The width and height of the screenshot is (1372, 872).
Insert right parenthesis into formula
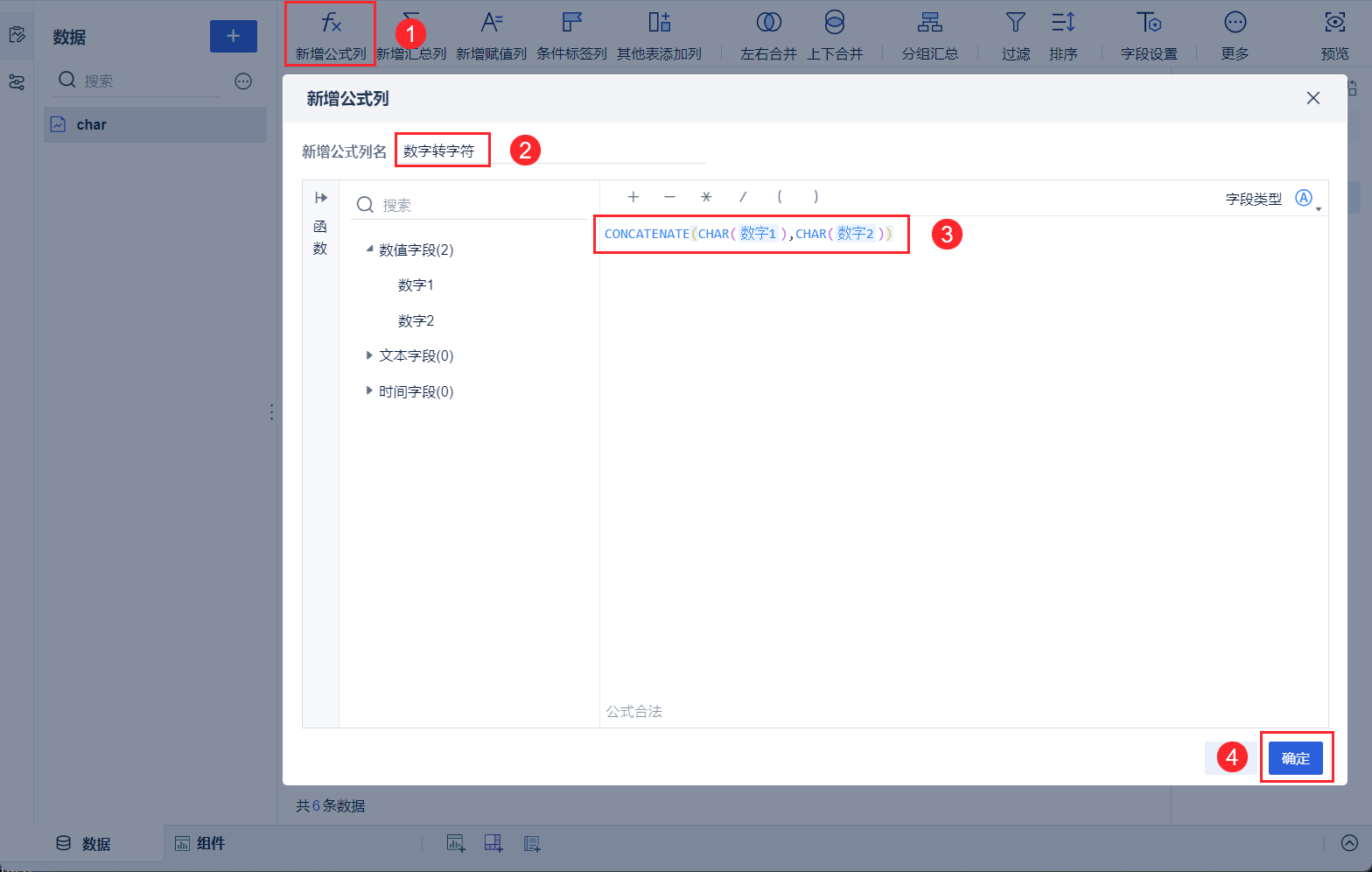816,197
